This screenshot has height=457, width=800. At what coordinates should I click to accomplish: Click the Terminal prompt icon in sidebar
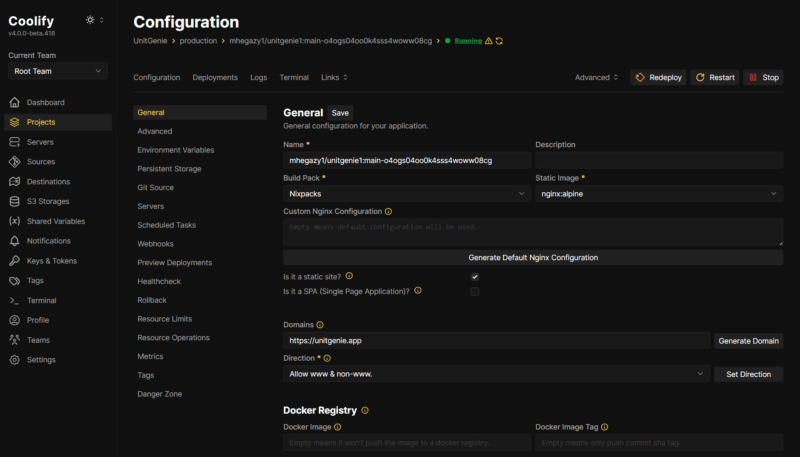pyautogui.click(x=14, y=300)
